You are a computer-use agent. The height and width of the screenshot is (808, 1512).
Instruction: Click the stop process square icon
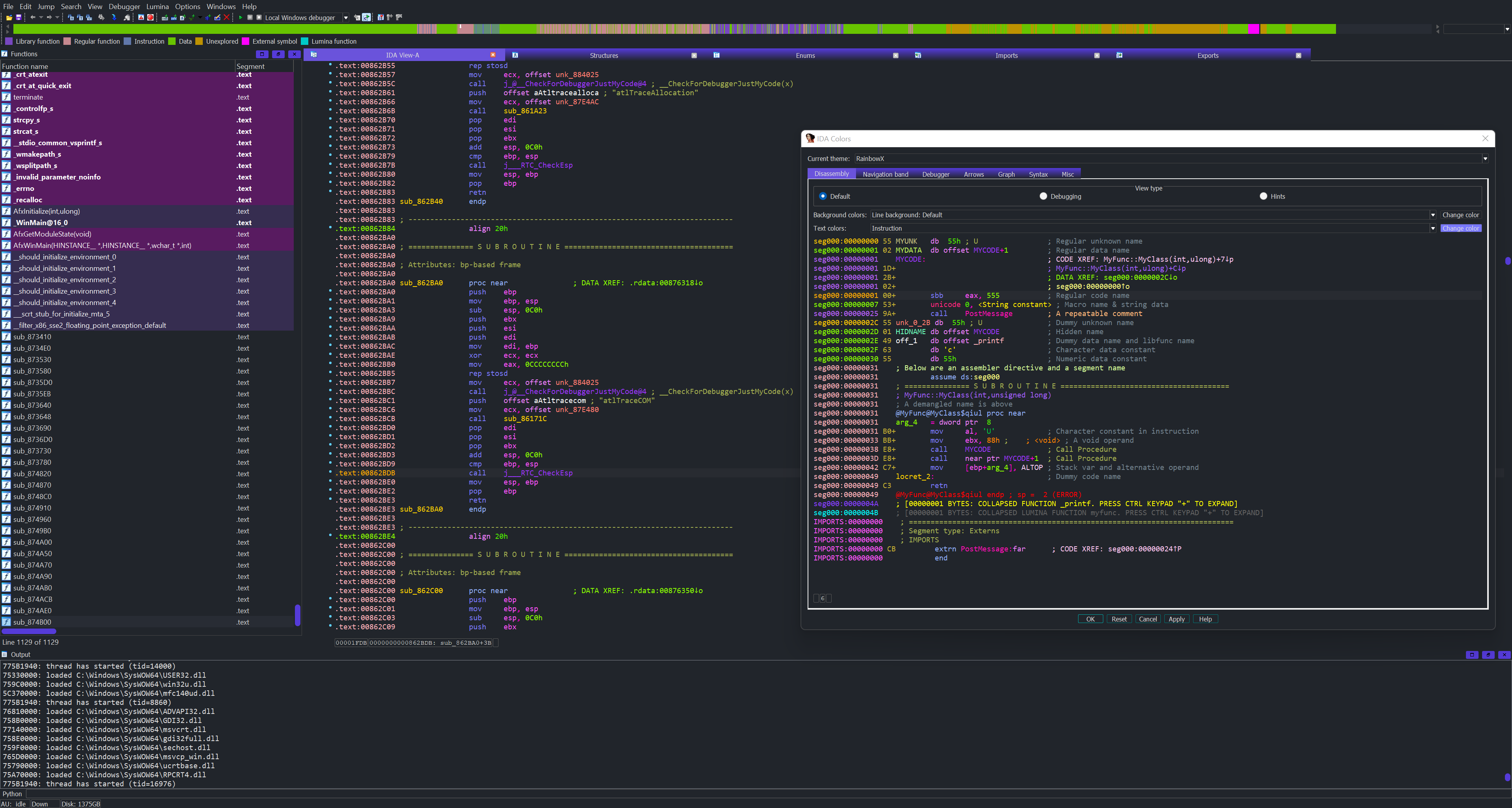[259, 18]
